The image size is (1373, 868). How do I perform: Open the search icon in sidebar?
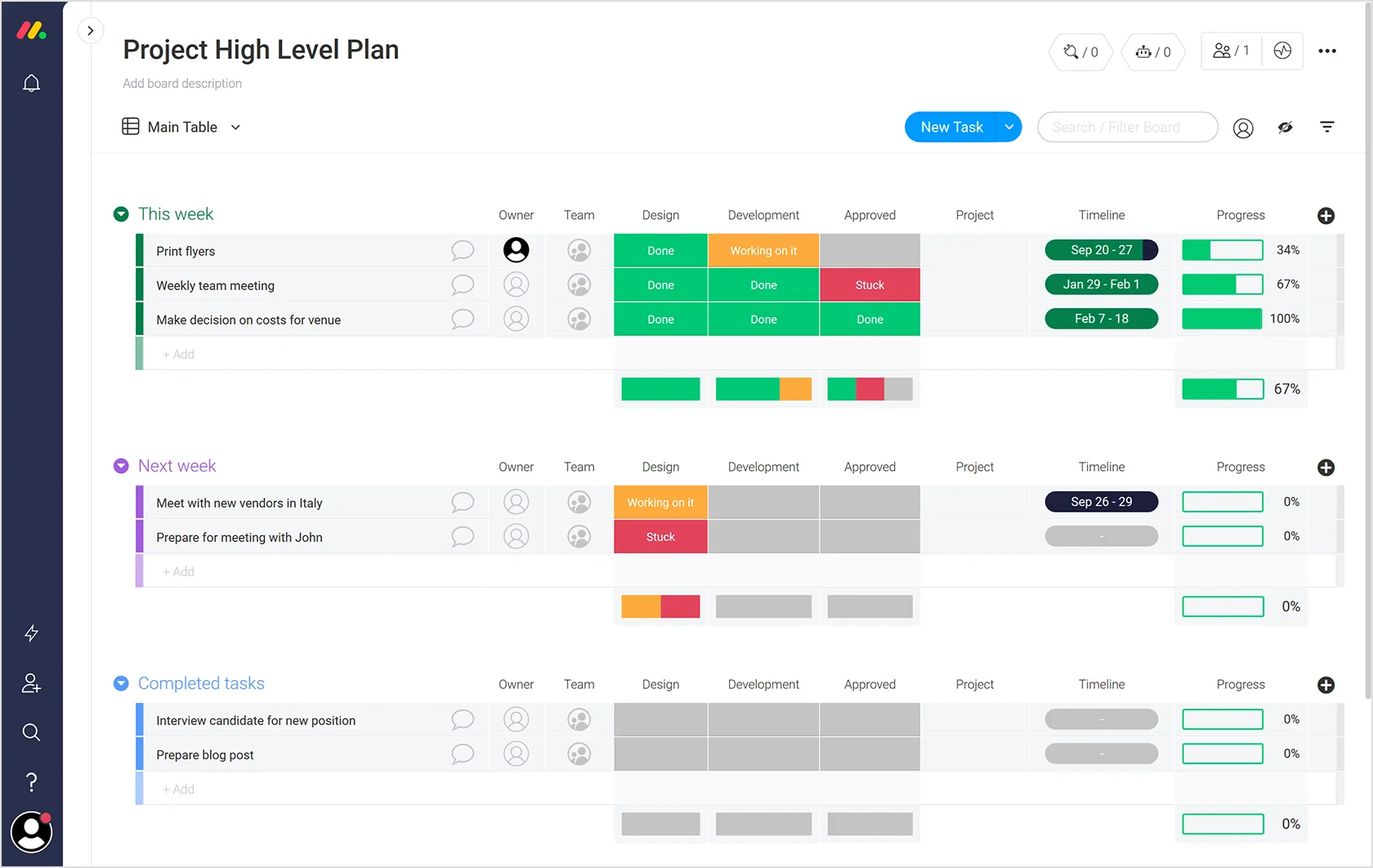[x=31, y=732]
